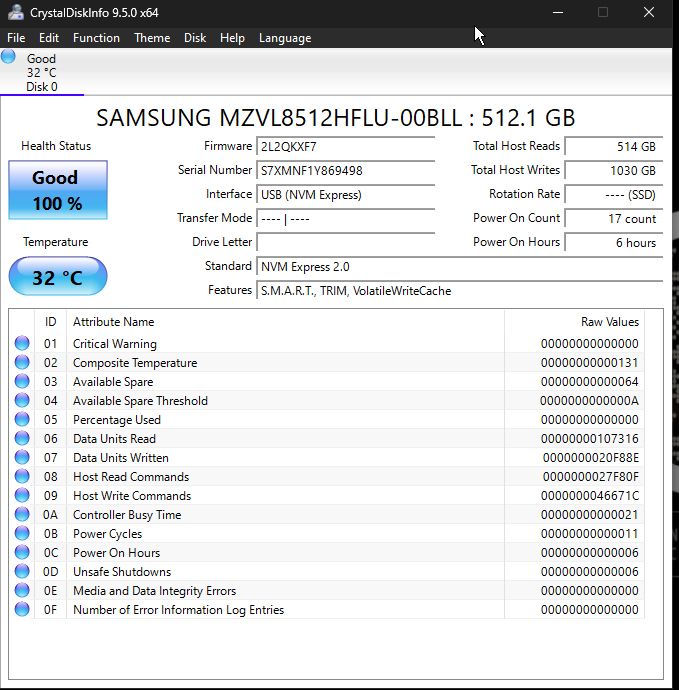
Task: Close the CrystalDiskInfo window
Action: (x=649, y=12)
